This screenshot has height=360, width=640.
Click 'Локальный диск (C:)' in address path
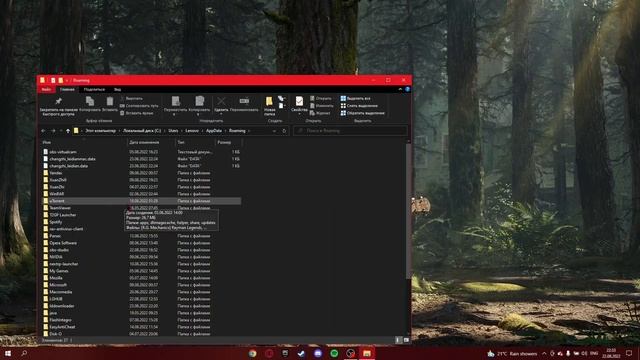(x=142, y=131)
